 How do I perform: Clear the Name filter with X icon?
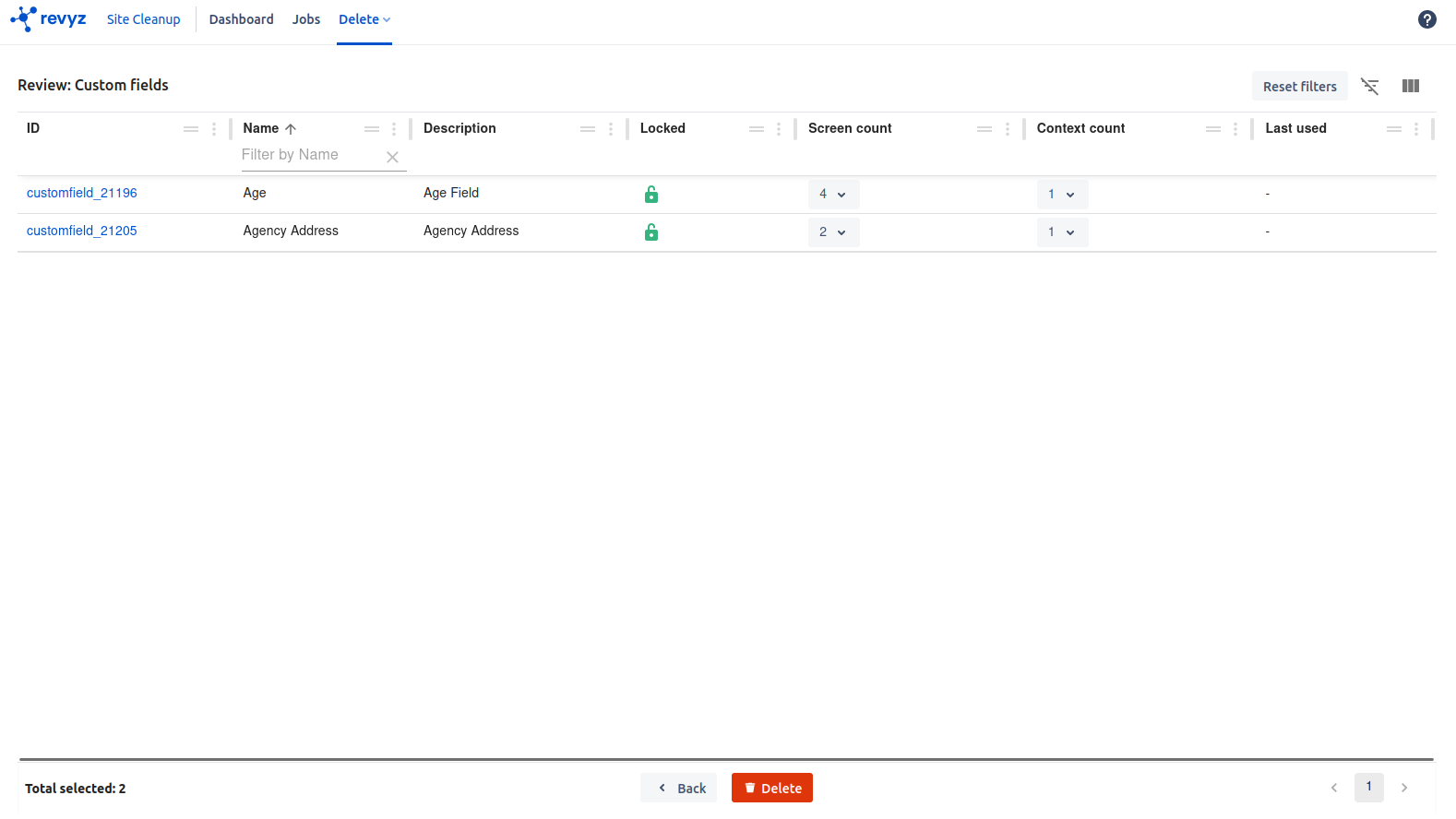pos(392,157)
